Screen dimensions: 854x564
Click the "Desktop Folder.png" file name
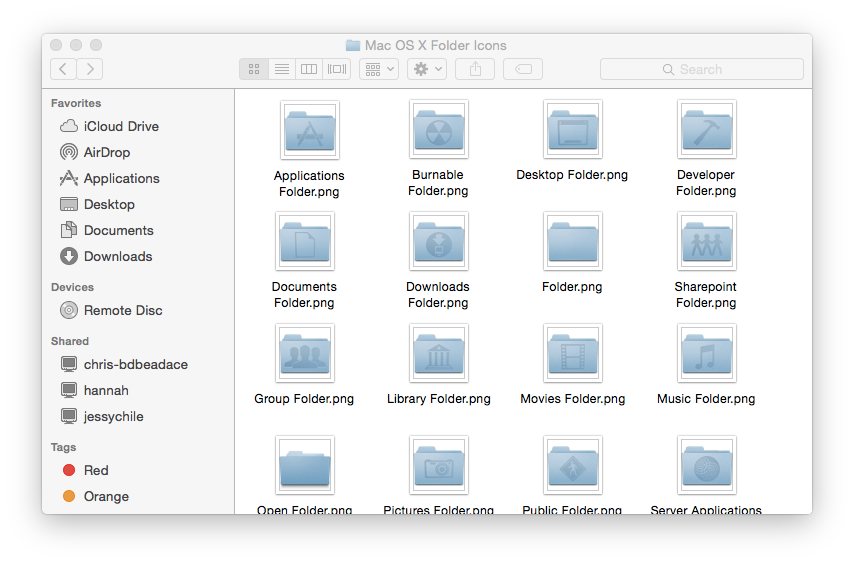572,175
